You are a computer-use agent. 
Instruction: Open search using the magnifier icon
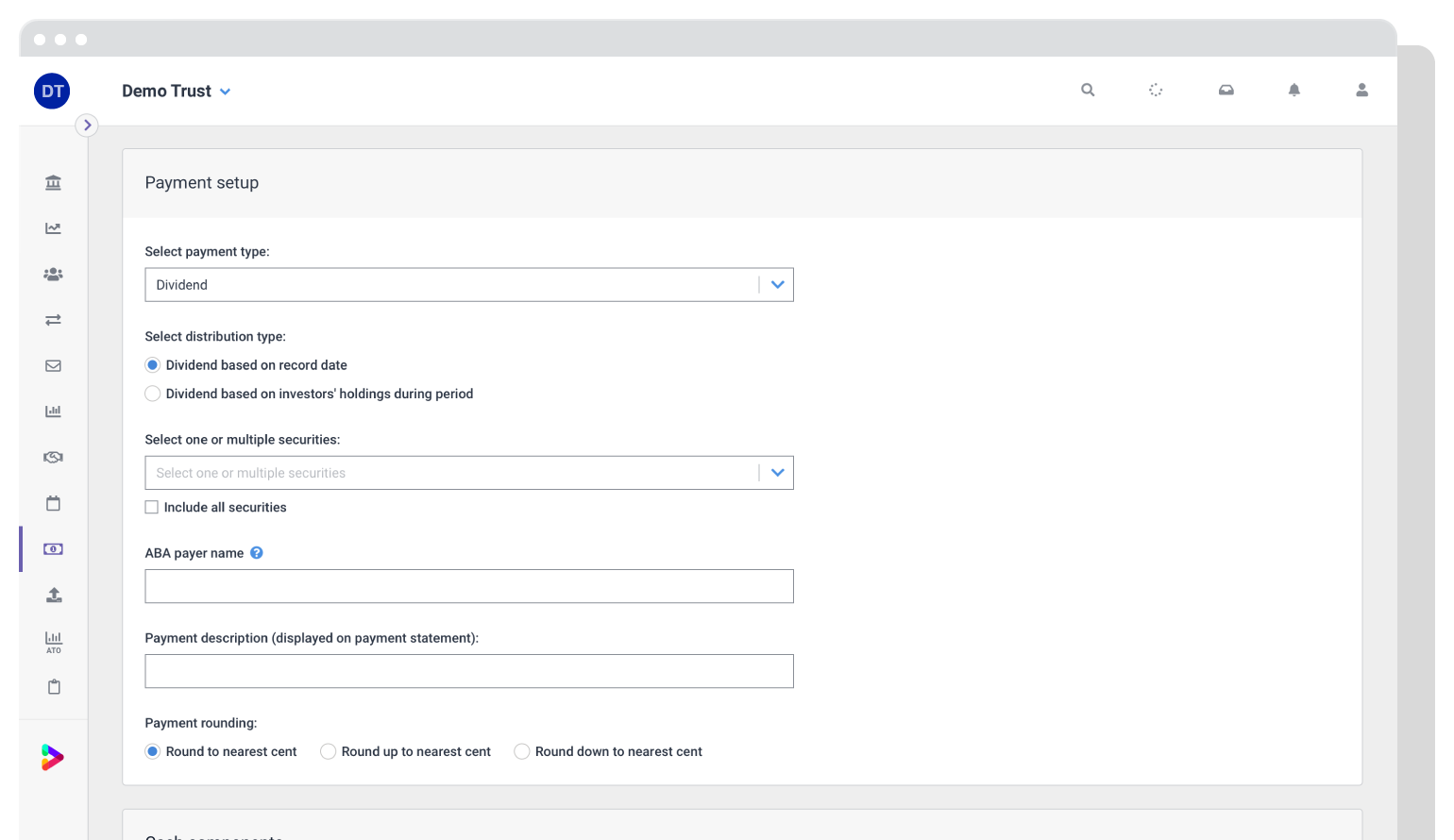(1087, 90)
